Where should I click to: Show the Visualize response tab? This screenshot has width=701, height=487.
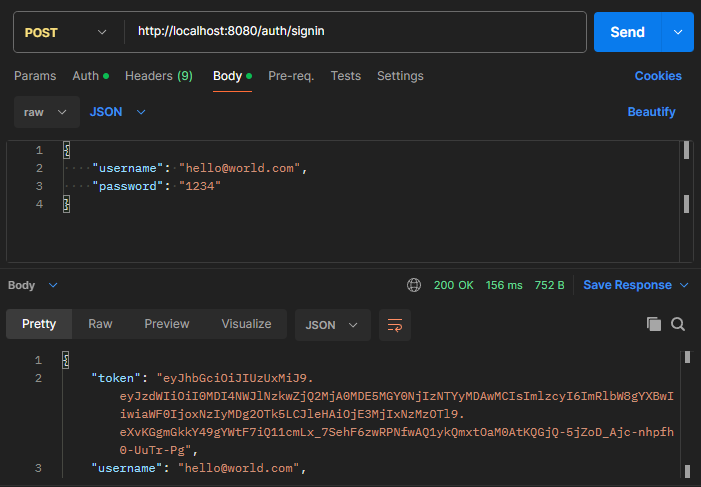click(246, 324)
